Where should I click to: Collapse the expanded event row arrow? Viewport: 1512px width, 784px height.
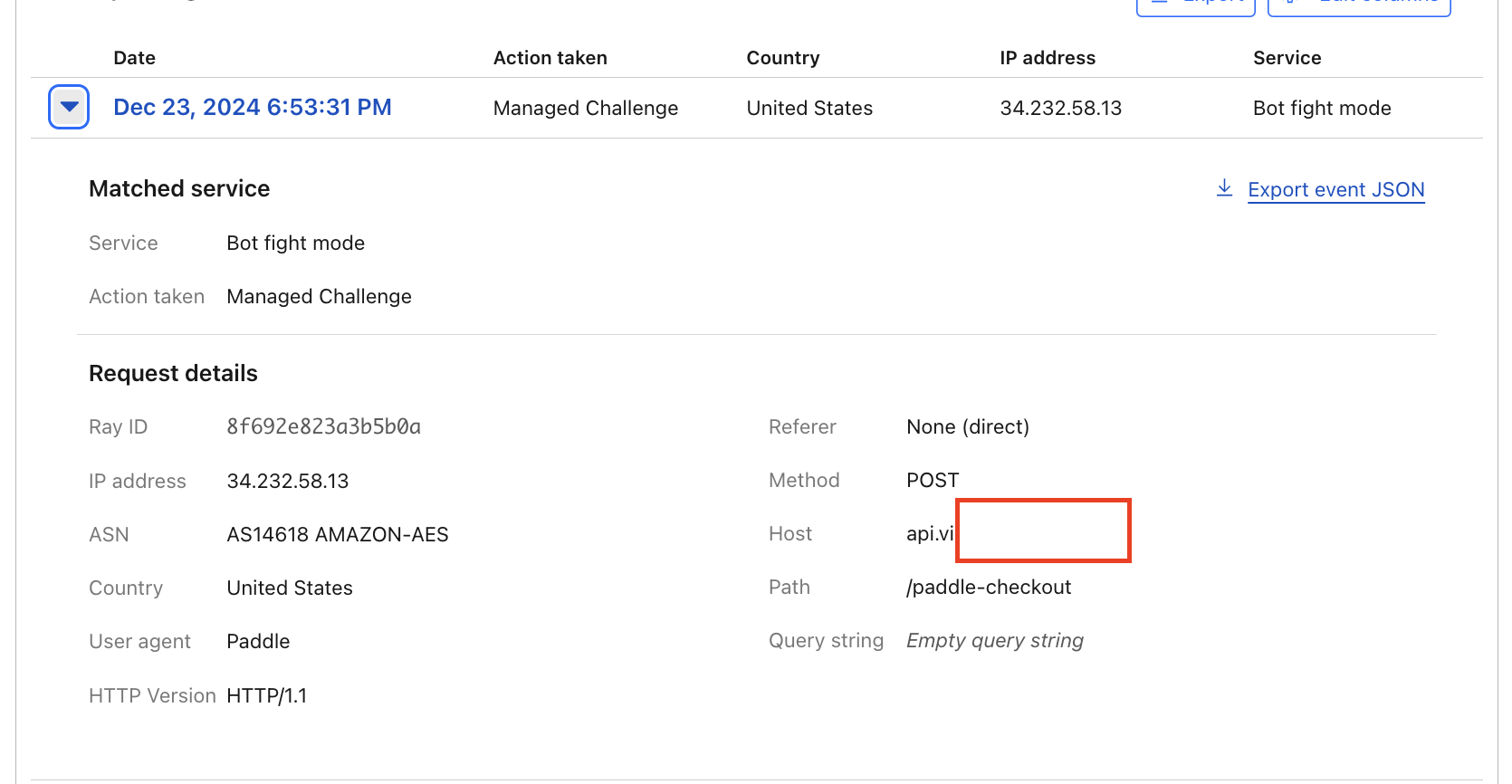(x=69, y=107)
